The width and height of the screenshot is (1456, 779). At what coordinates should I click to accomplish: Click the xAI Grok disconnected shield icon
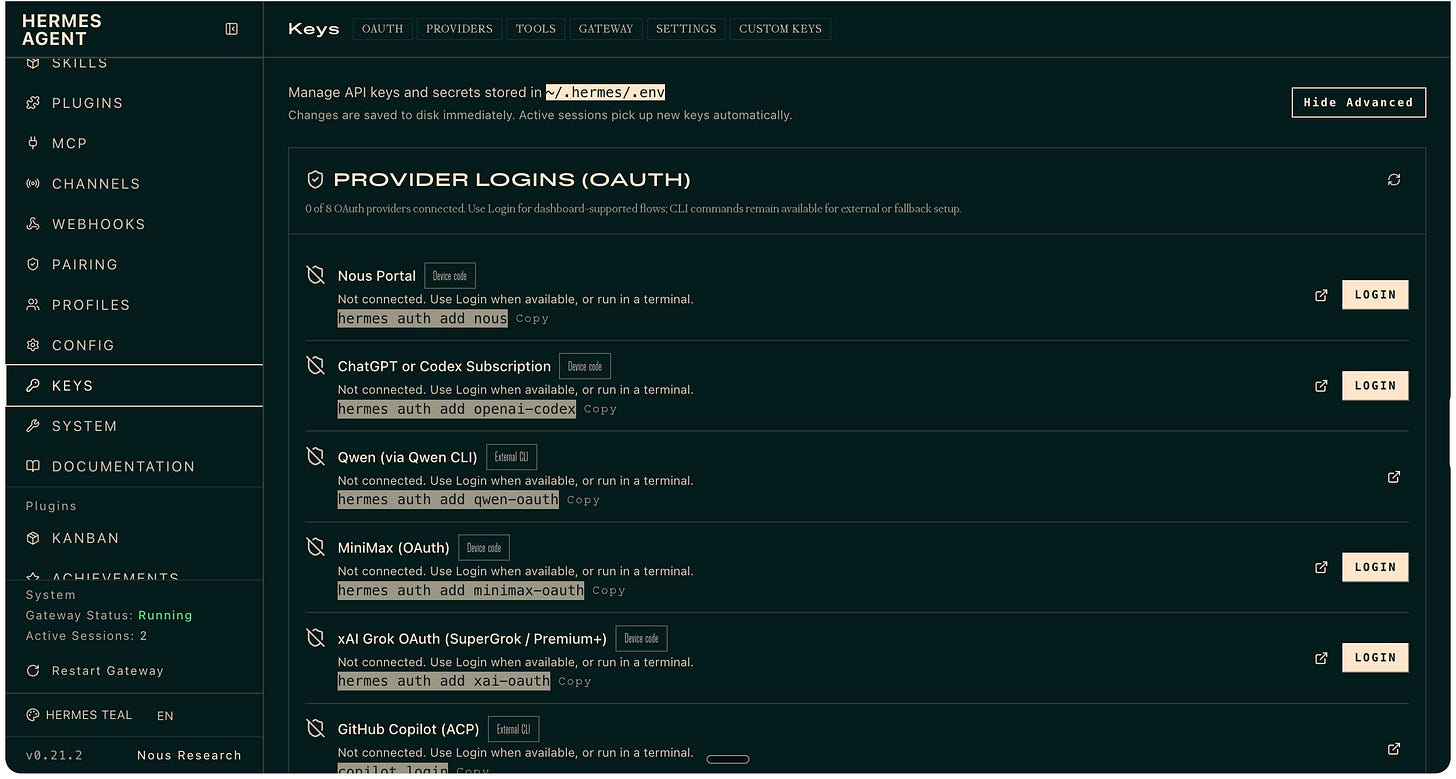(315, 638)
